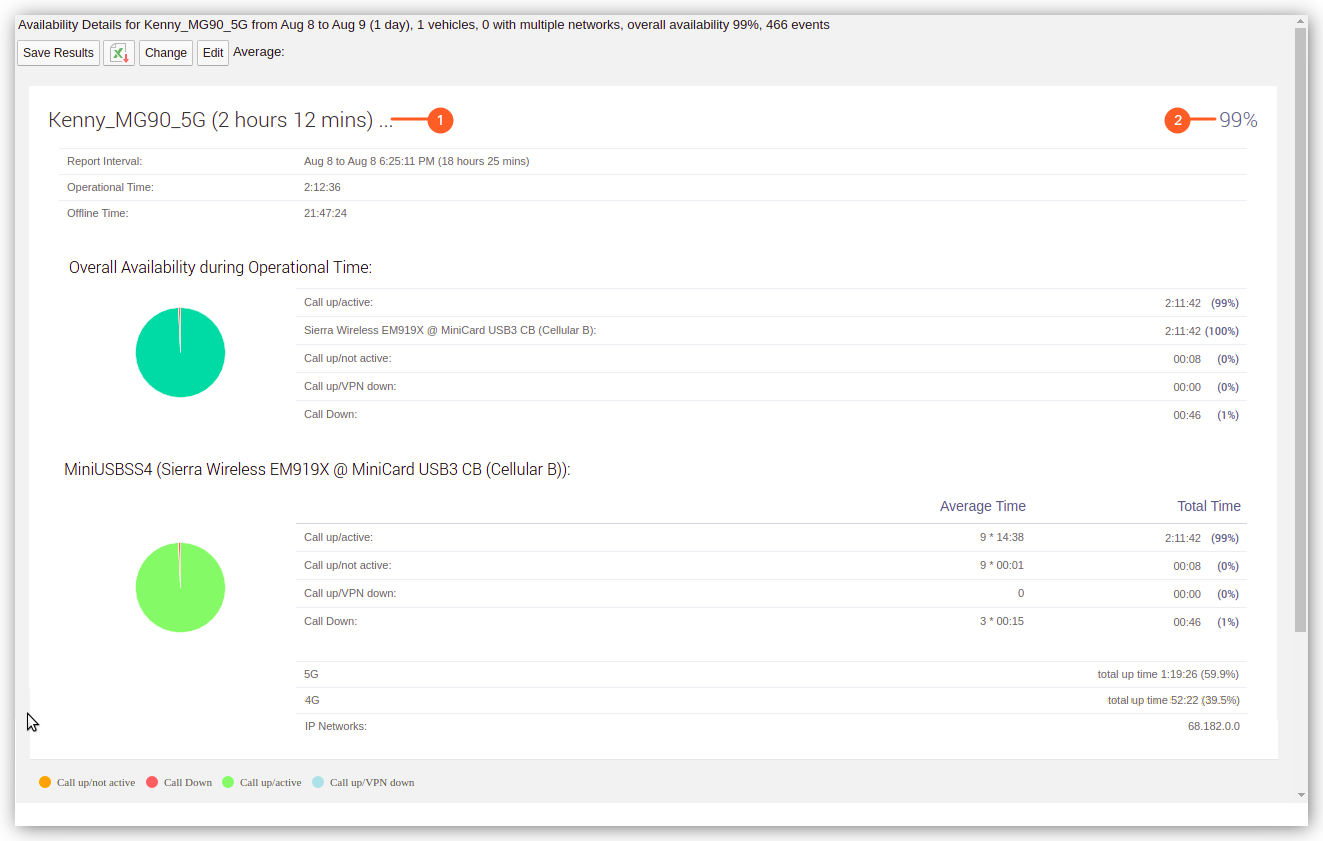This screenshot has width=1323, height=841.
Task: Click the 3 * 00:15 average time value
Action: coord(1002,621)
